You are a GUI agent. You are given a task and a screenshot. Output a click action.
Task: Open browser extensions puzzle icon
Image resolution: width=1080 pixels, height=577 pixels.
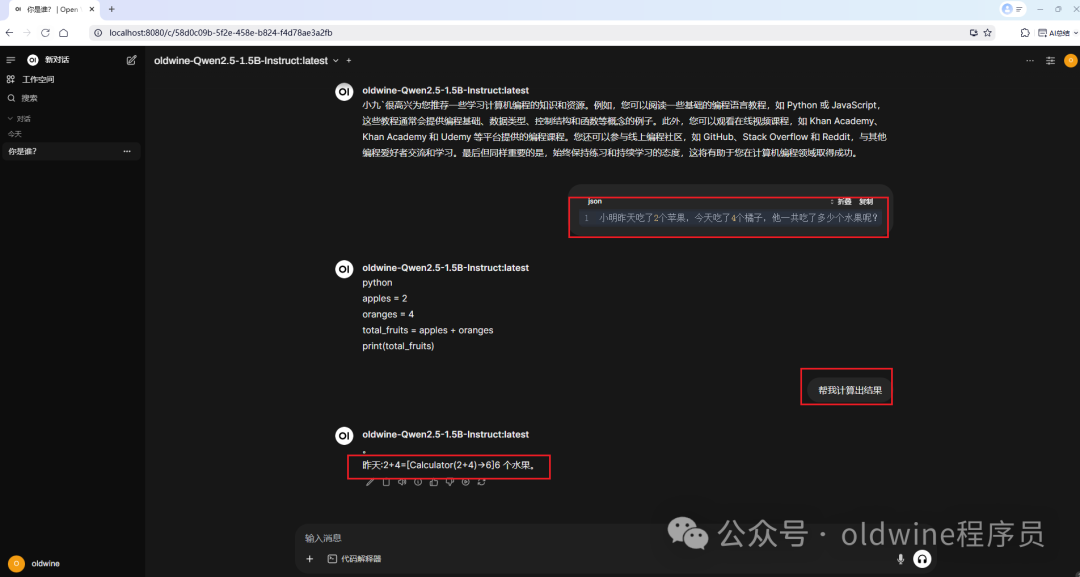[x=1025, y=32]
